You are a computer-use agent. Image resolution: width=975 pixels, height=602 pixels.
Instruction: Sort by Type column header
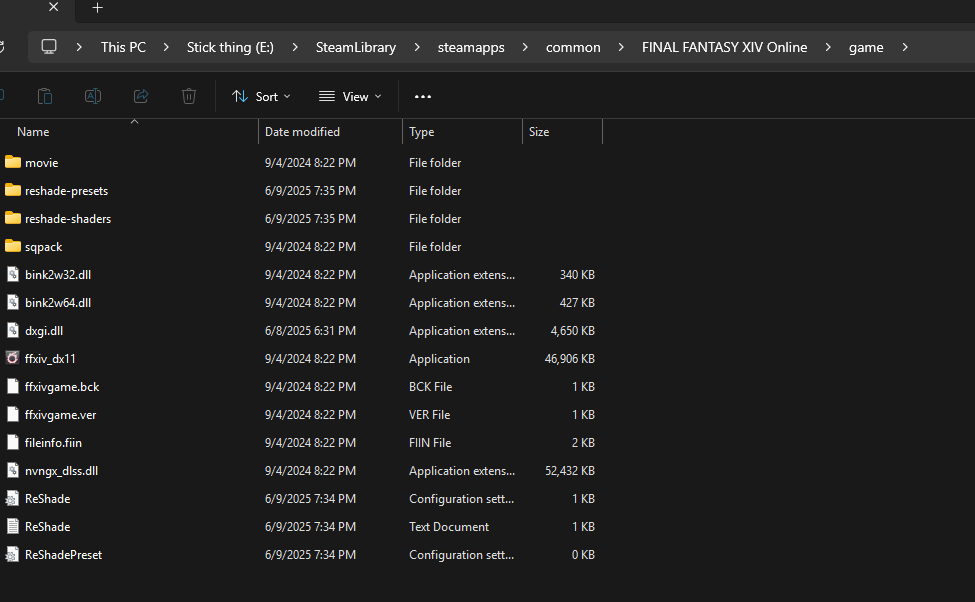coord(462,132)
